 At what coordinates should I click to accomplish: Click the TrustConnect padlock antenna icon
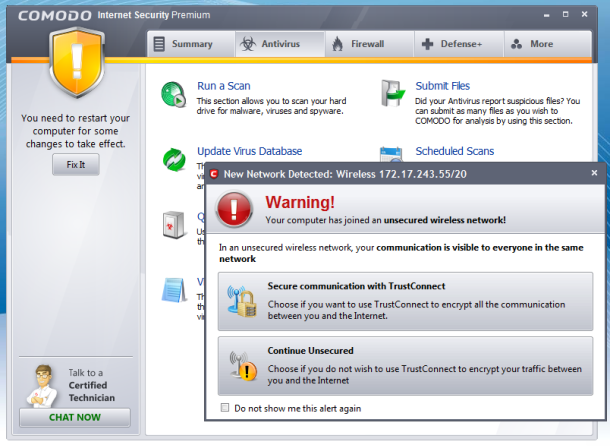(x=242, y=301)
